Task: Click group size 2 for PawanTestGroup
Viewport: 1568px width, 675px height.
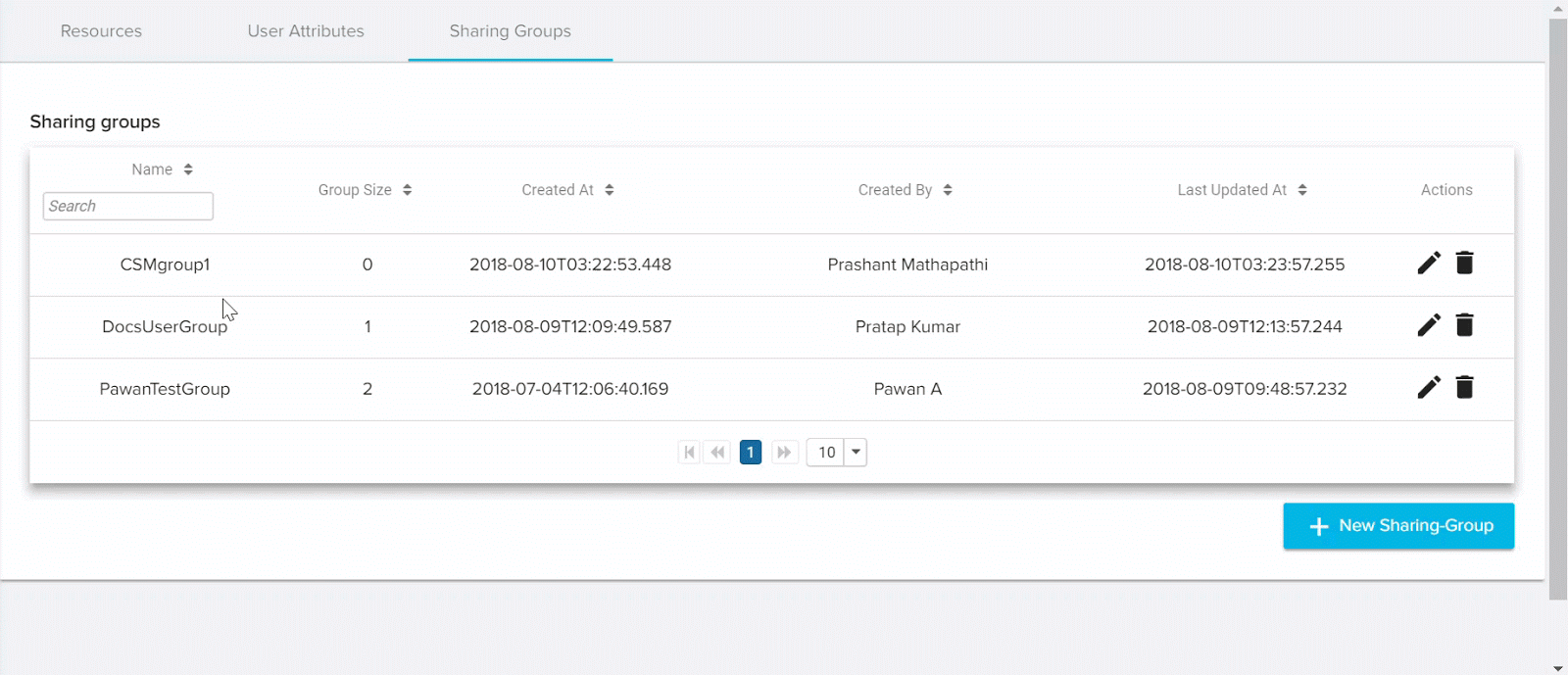Action: click(x=367, y=389)
